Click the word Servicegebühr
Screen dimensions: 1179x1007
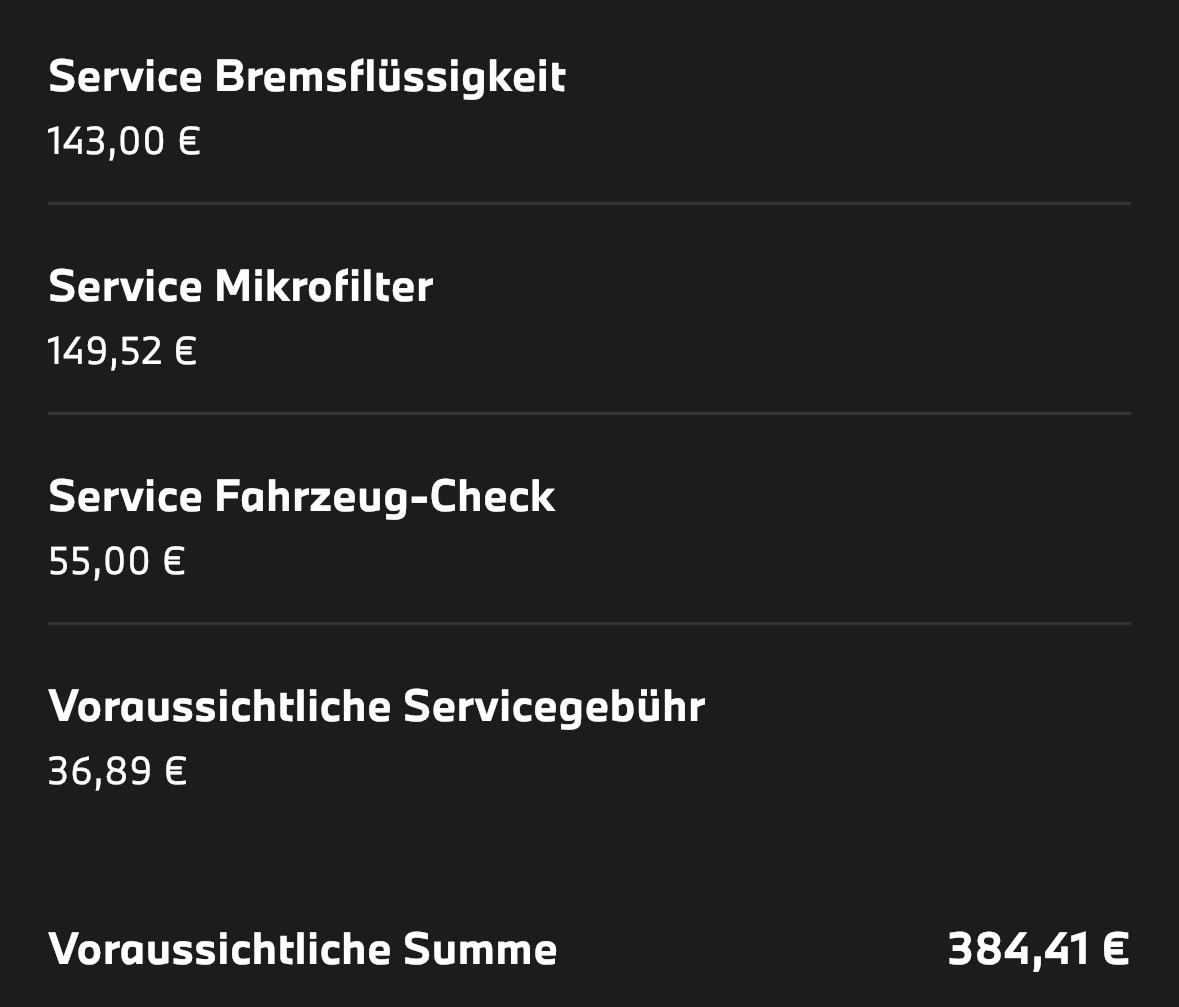554,707
